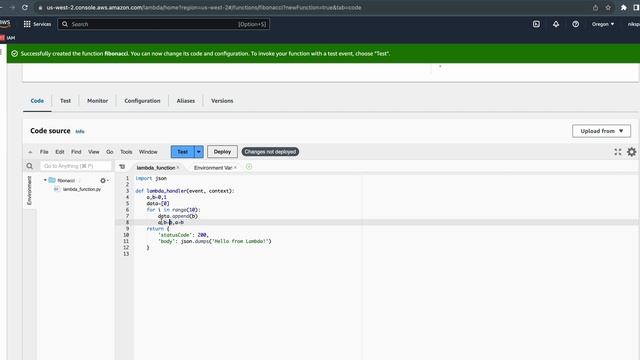This screenshot has width=640, height=360.
Task: Click the green success check icon
Action: [x=15, y=53]
